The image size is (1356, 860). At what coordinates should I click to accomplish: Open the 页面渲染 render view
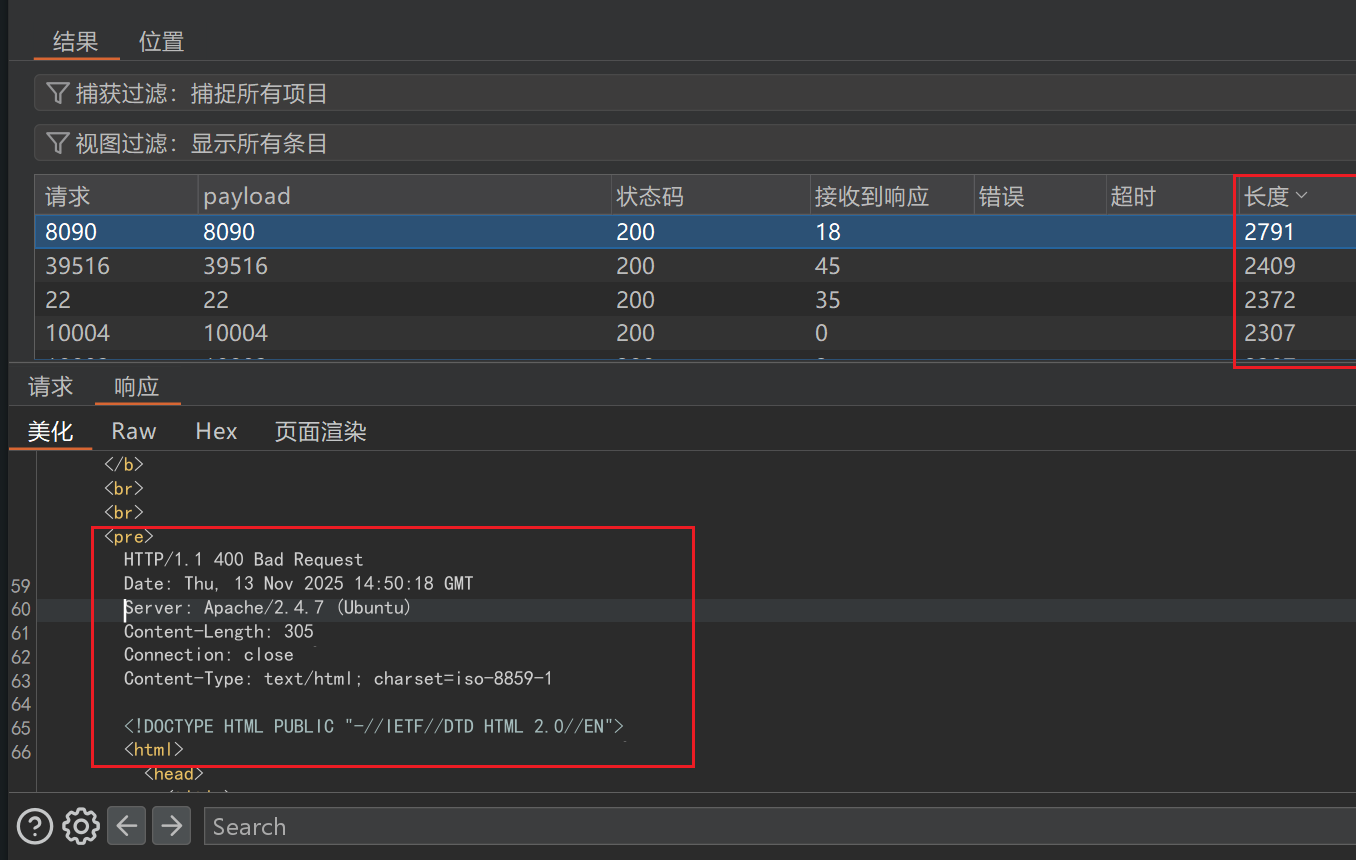(x=320, y=431)
